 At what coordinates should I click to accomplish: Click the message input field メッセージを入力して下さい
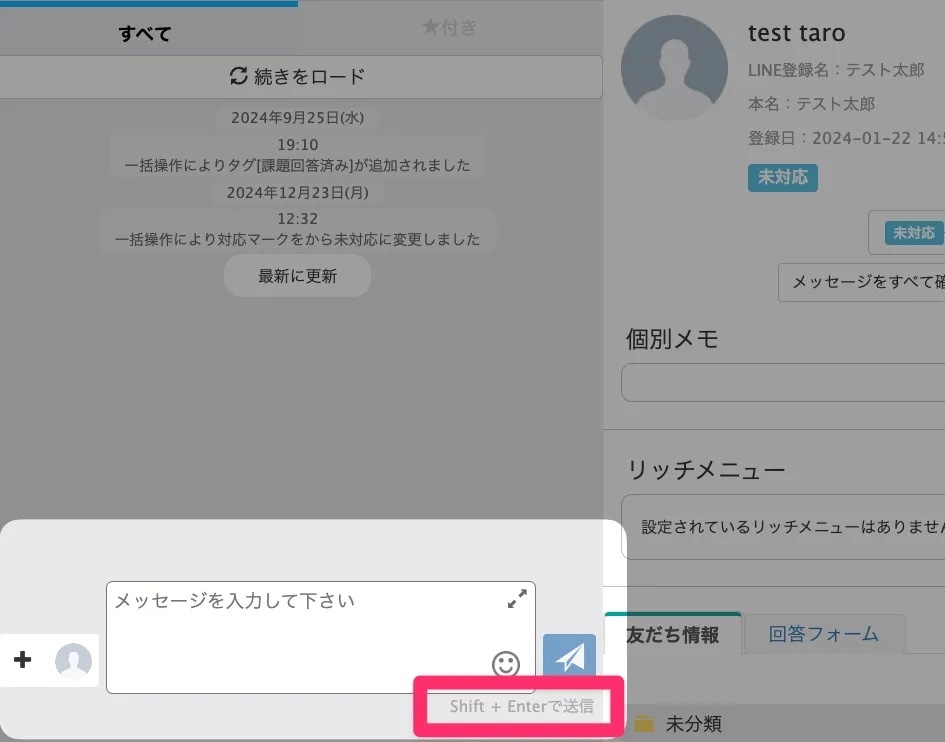(x=300, y=620)
